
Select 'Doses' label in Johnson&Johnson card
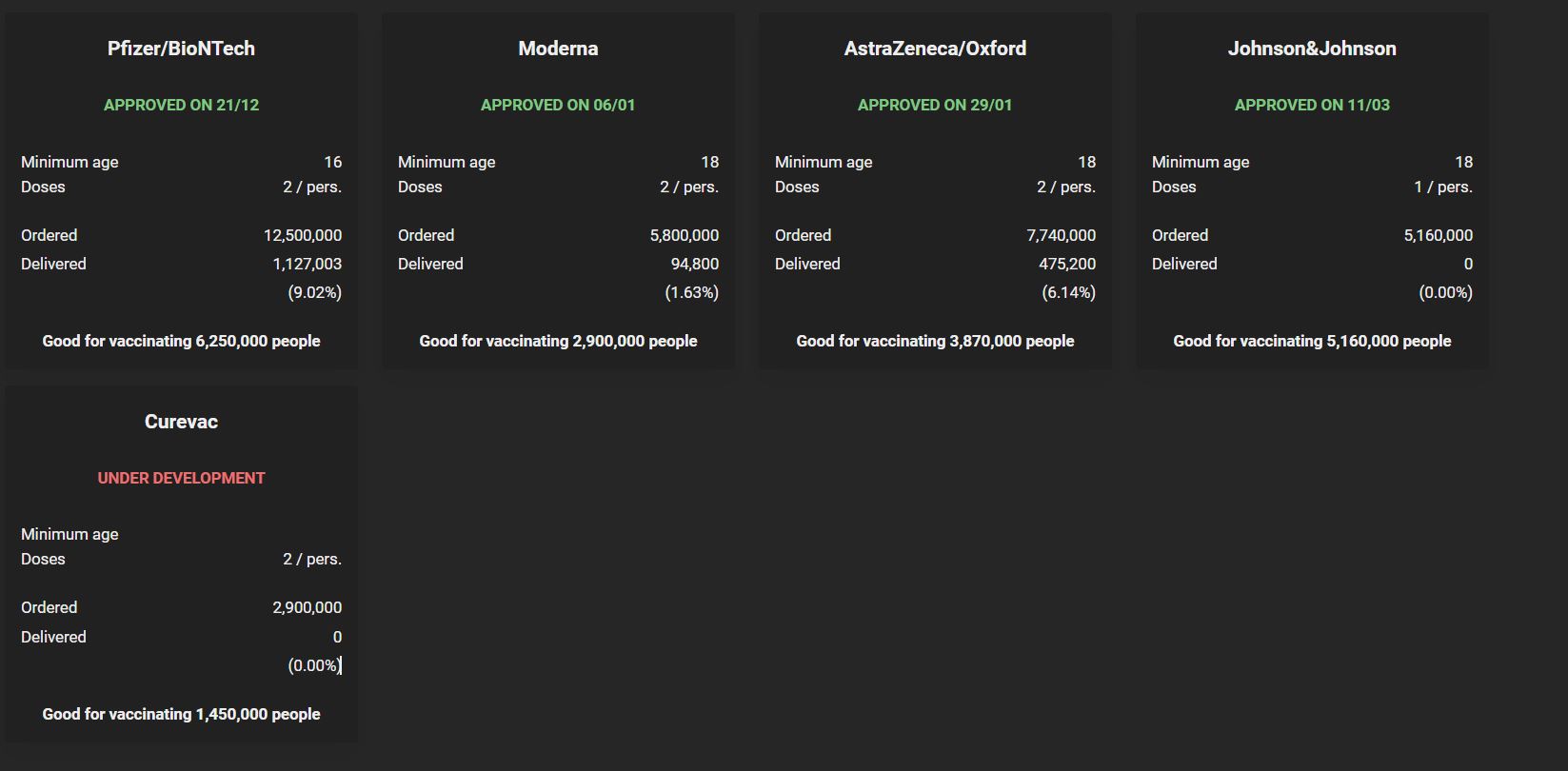pos(1174,187)
